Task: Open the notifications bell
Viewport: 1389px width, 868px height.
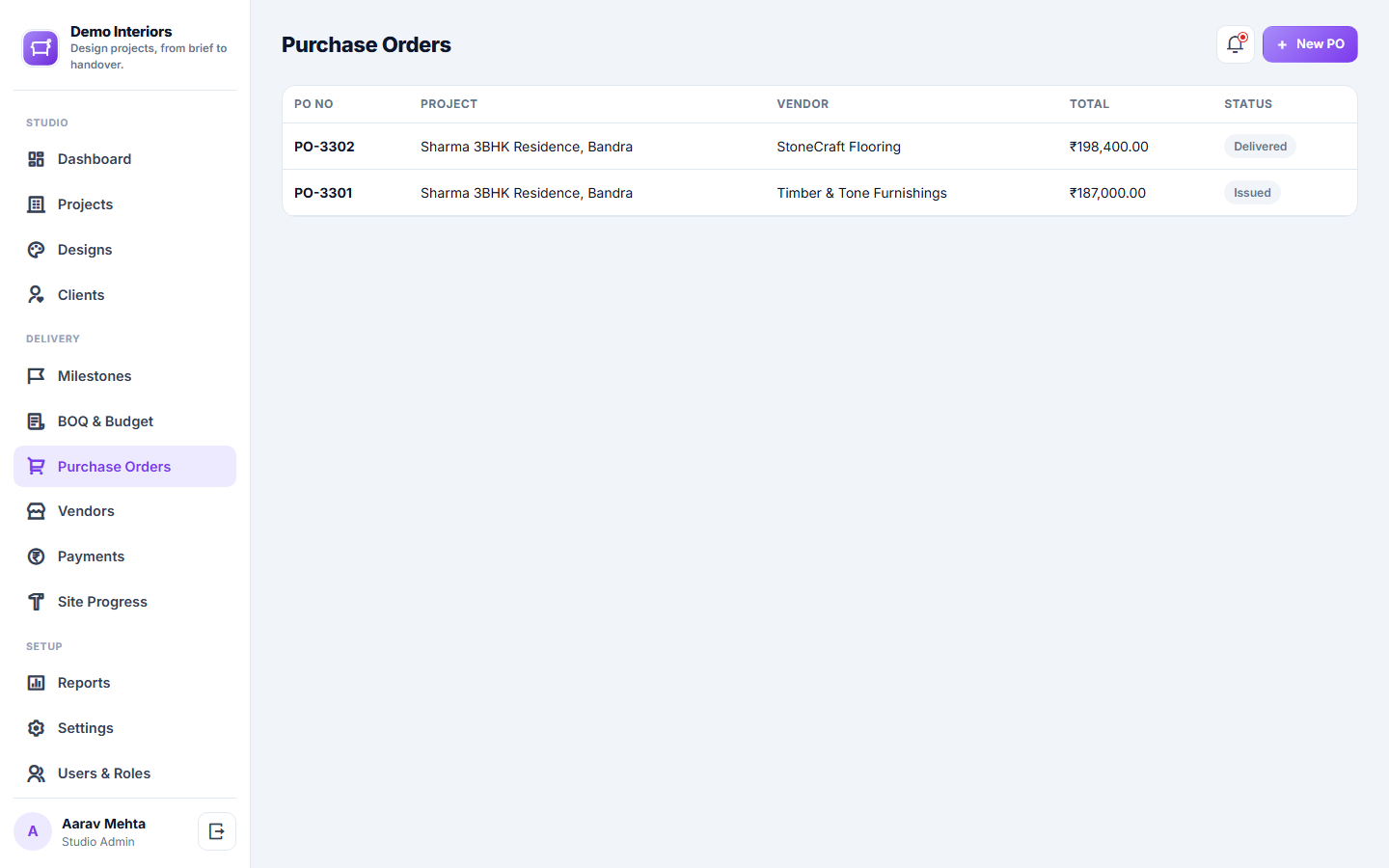Action: point(1236,44)
